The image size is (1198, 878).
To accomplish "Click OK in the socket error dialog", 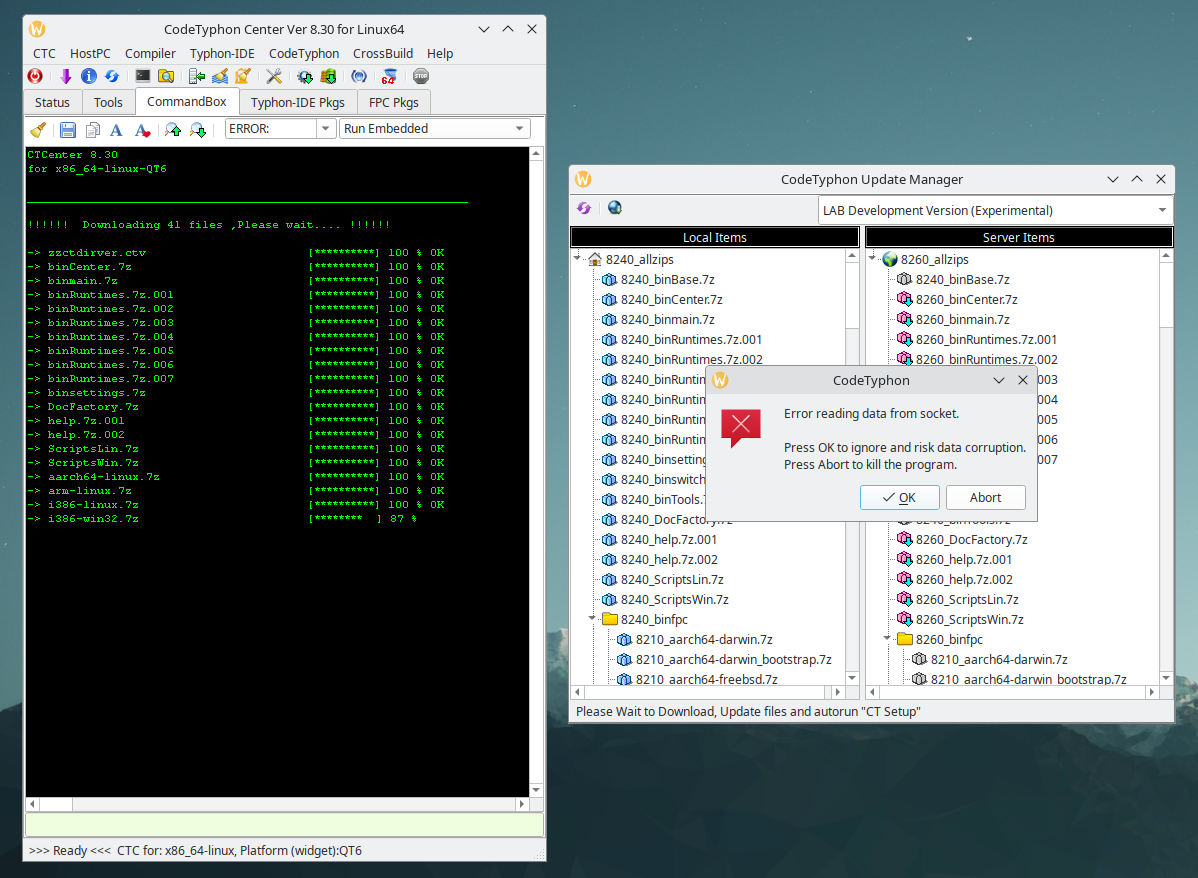I will tap(900, 497).
